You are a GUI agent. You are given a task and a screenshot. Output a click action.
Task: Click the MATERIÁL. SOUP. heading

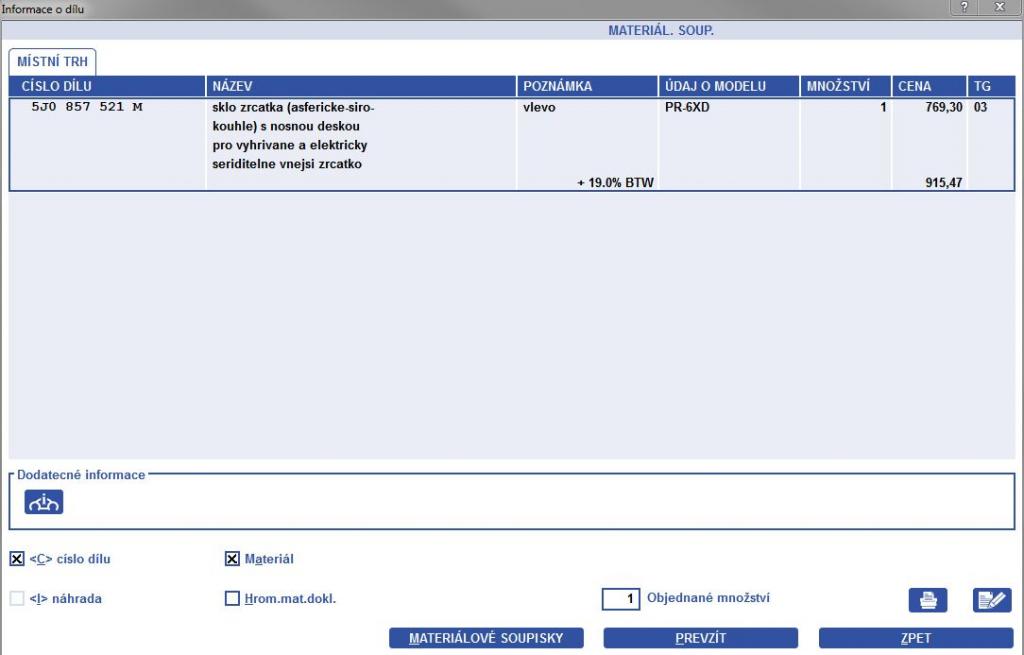click(661, 31)
